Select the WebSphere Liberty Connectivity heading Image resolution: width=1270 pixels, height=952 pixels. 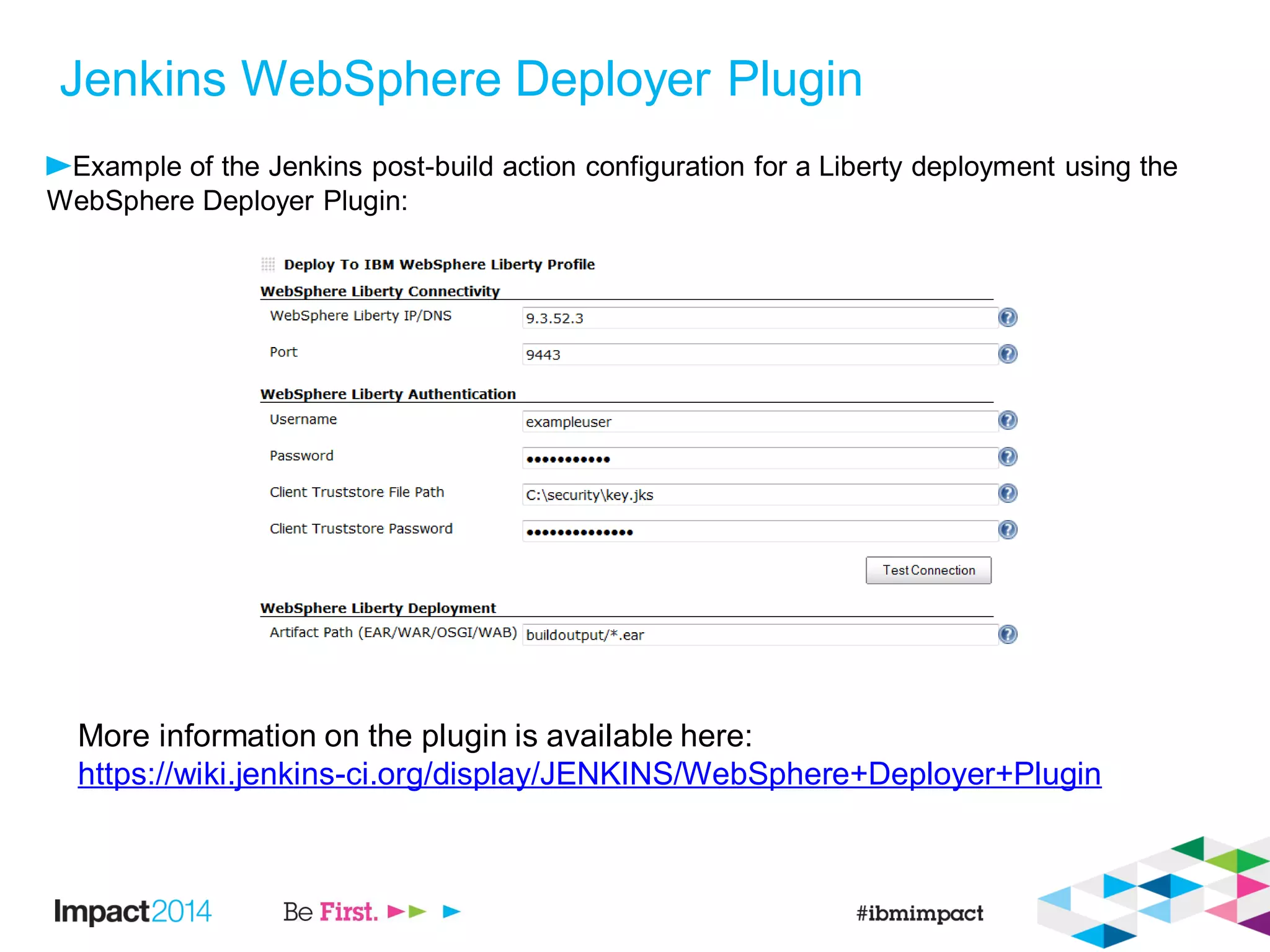(x=380, y=291)
